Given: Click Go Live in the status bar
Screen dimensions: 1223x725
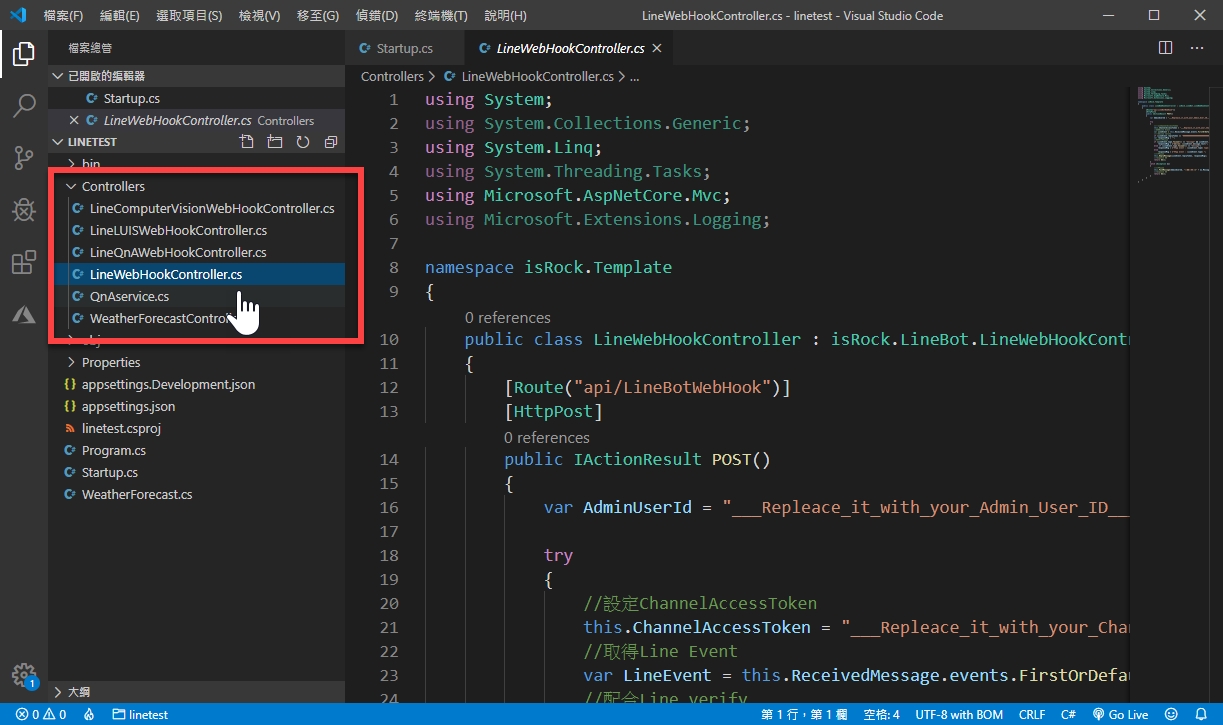Looking at the screenshot, I should 1120,715.
